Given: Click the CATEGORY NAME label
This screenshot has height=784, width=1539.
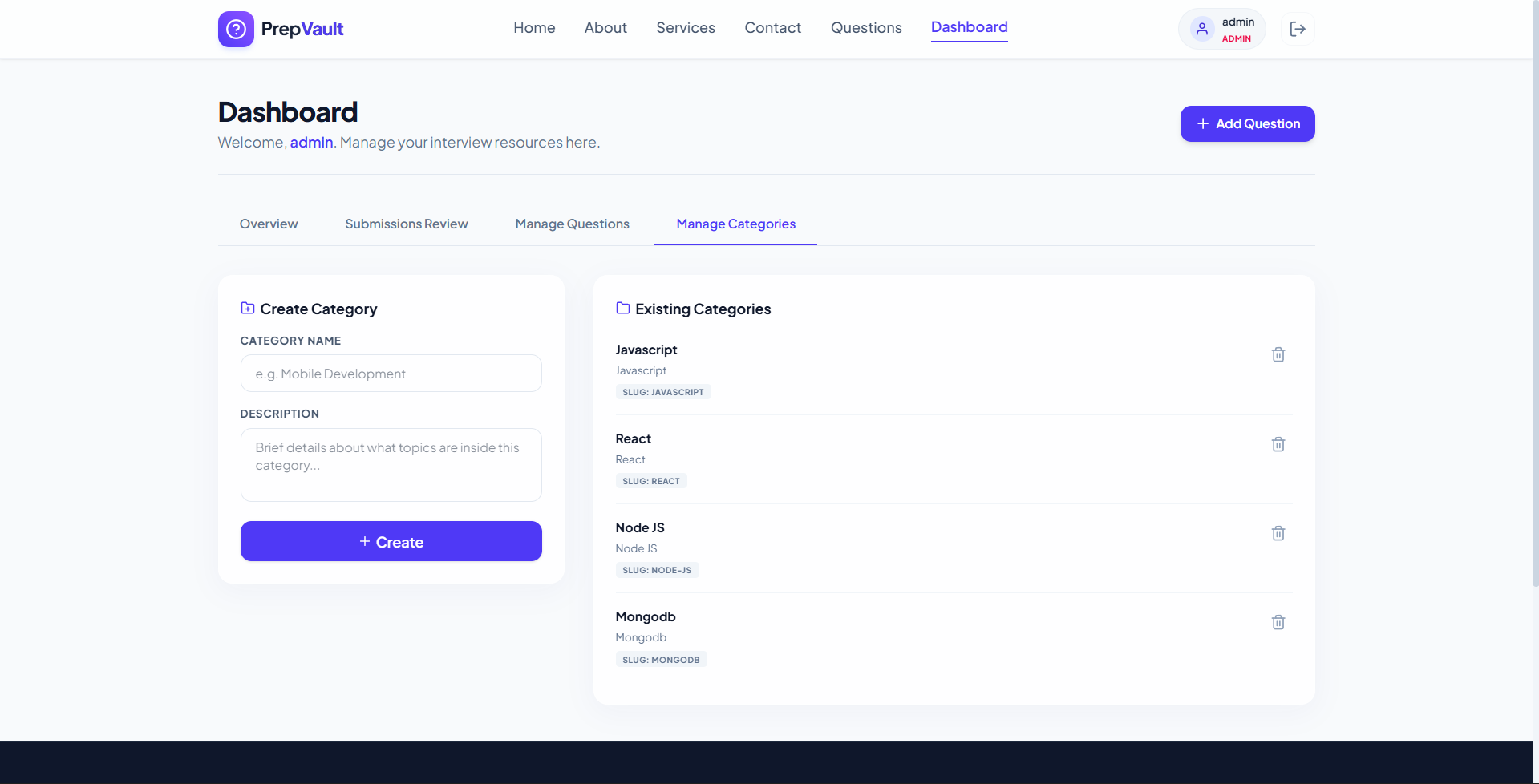Looking at the screenshot, I should pyautogui.click(x=290, y=341).
